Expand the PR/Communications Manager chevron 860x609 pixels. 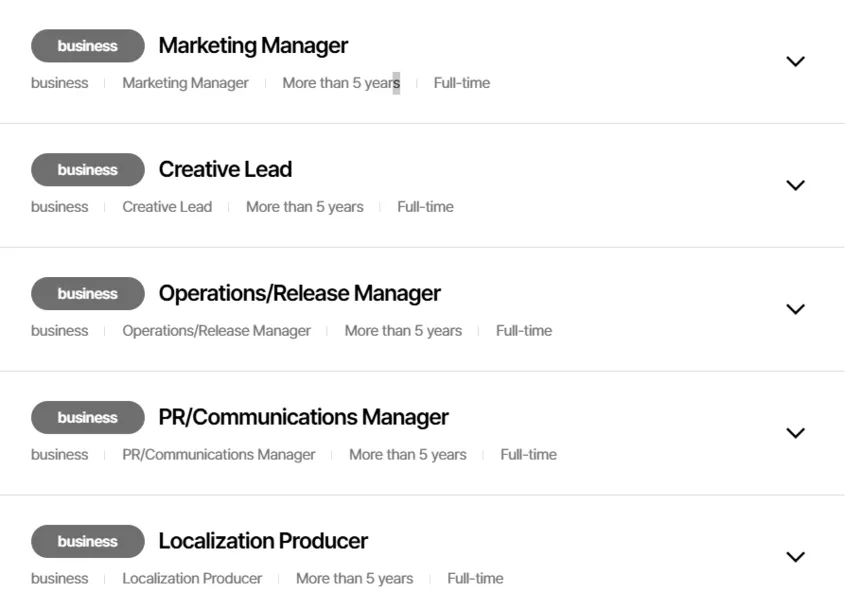coord(795,434)
